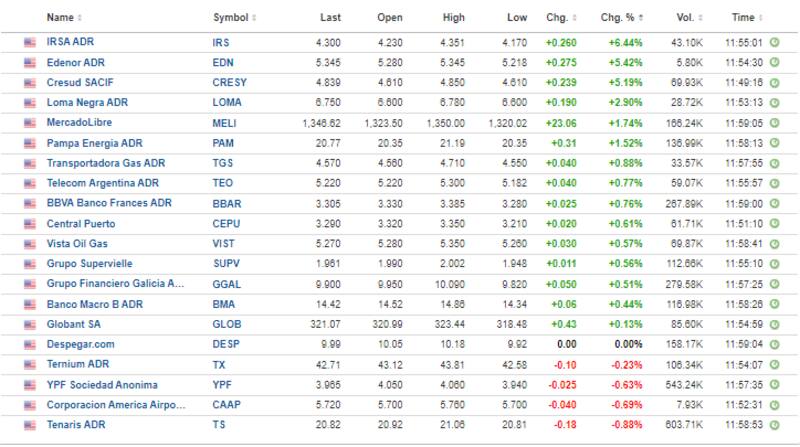Click the Ternium ADR stock name
Screen dimensions: 800x447
coord(78,365)
